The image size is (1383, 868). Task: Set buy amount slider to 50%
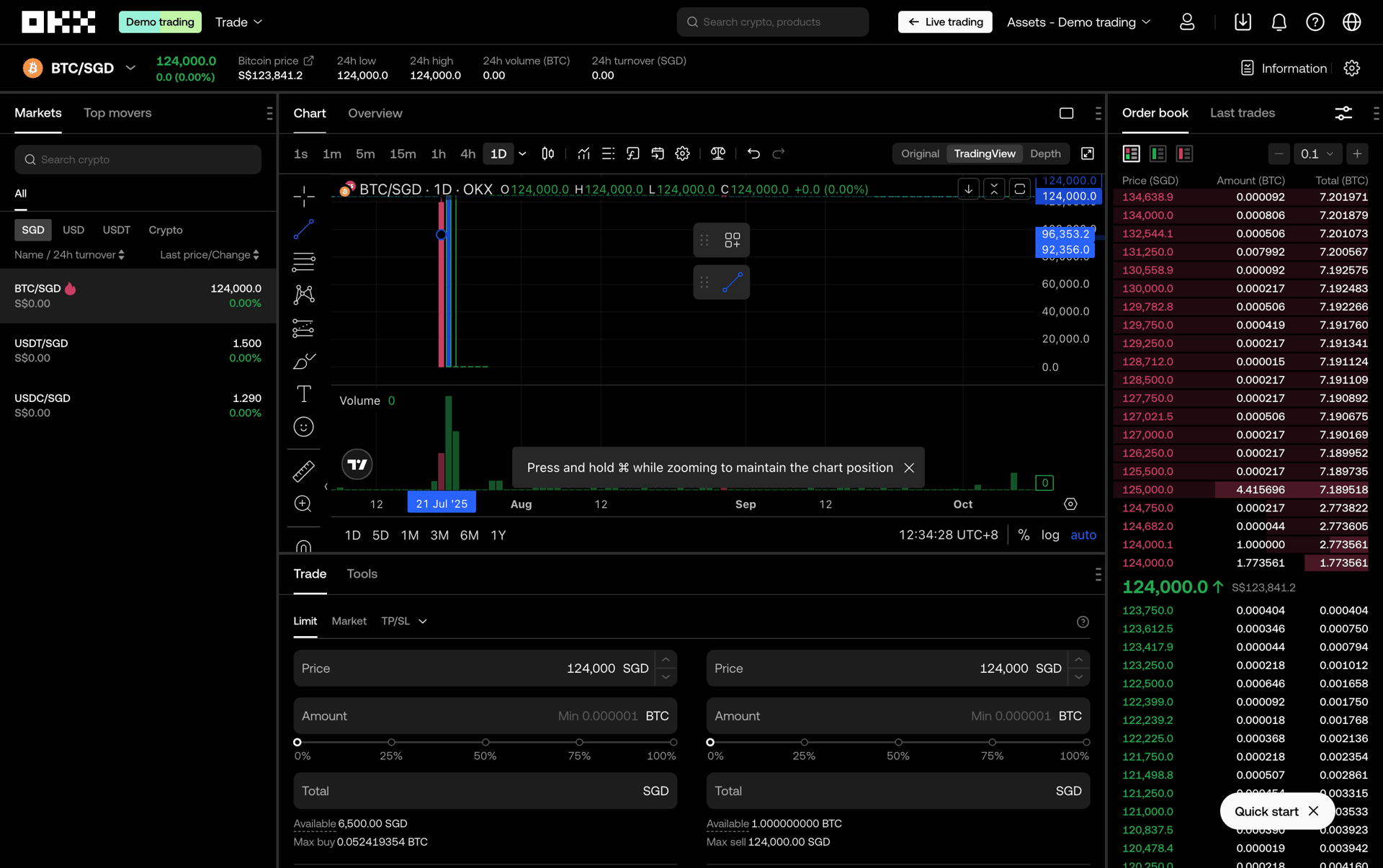[x=485, y=742]
